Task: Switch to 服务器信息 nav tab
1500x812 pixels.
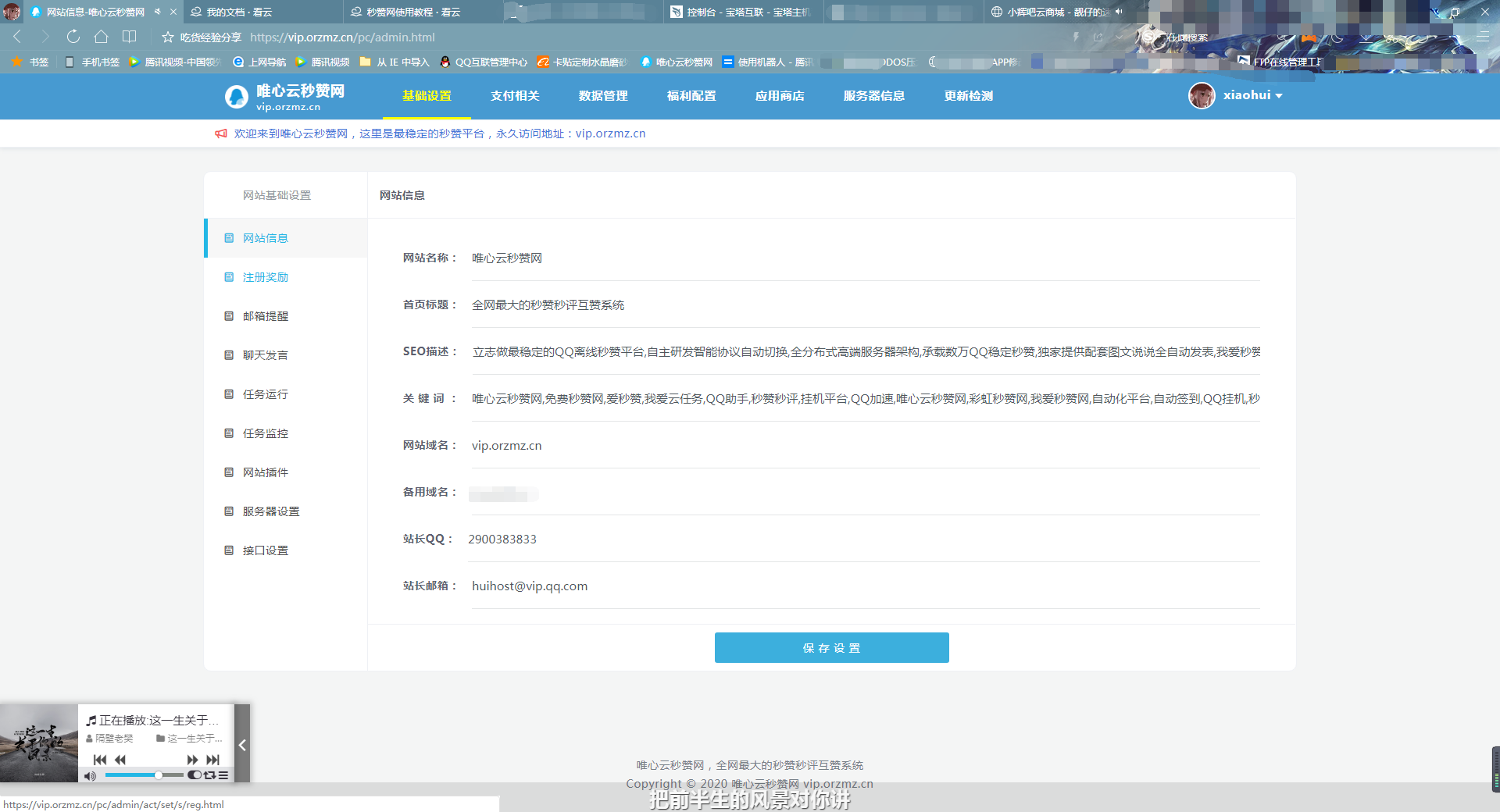Action: coord(874,96)
